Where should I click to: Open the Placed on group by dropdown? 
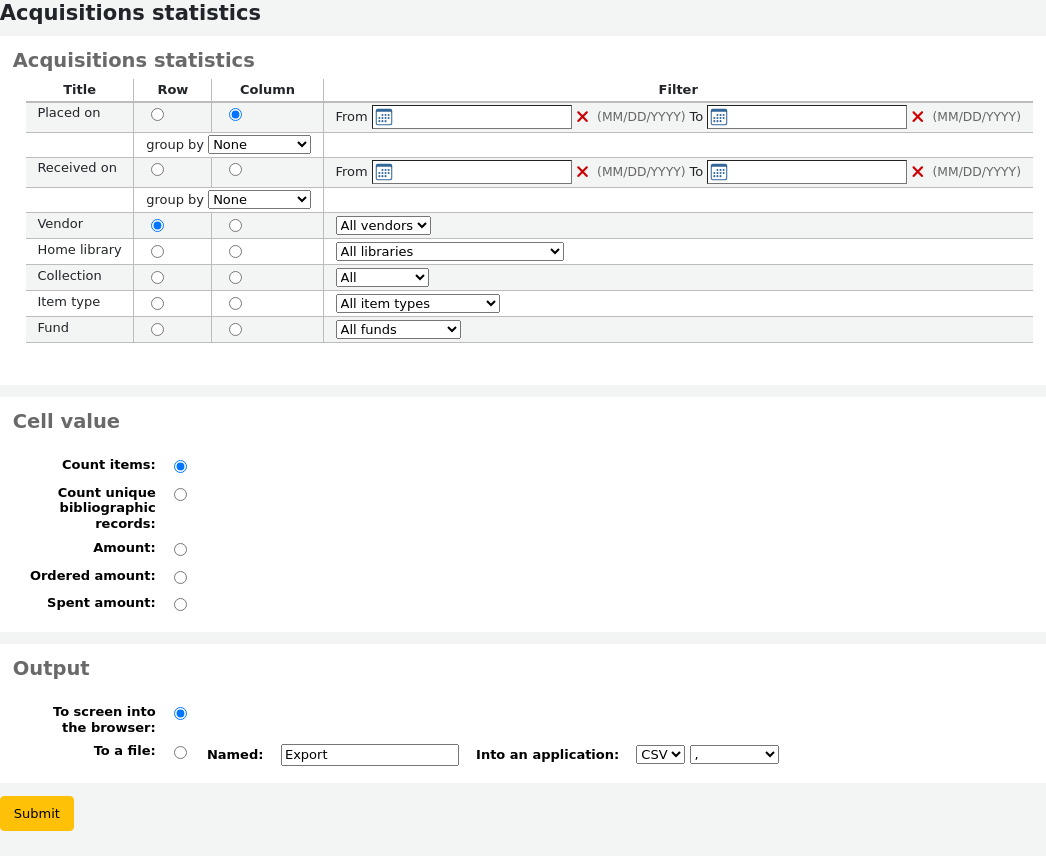click(x=259, y=144)
